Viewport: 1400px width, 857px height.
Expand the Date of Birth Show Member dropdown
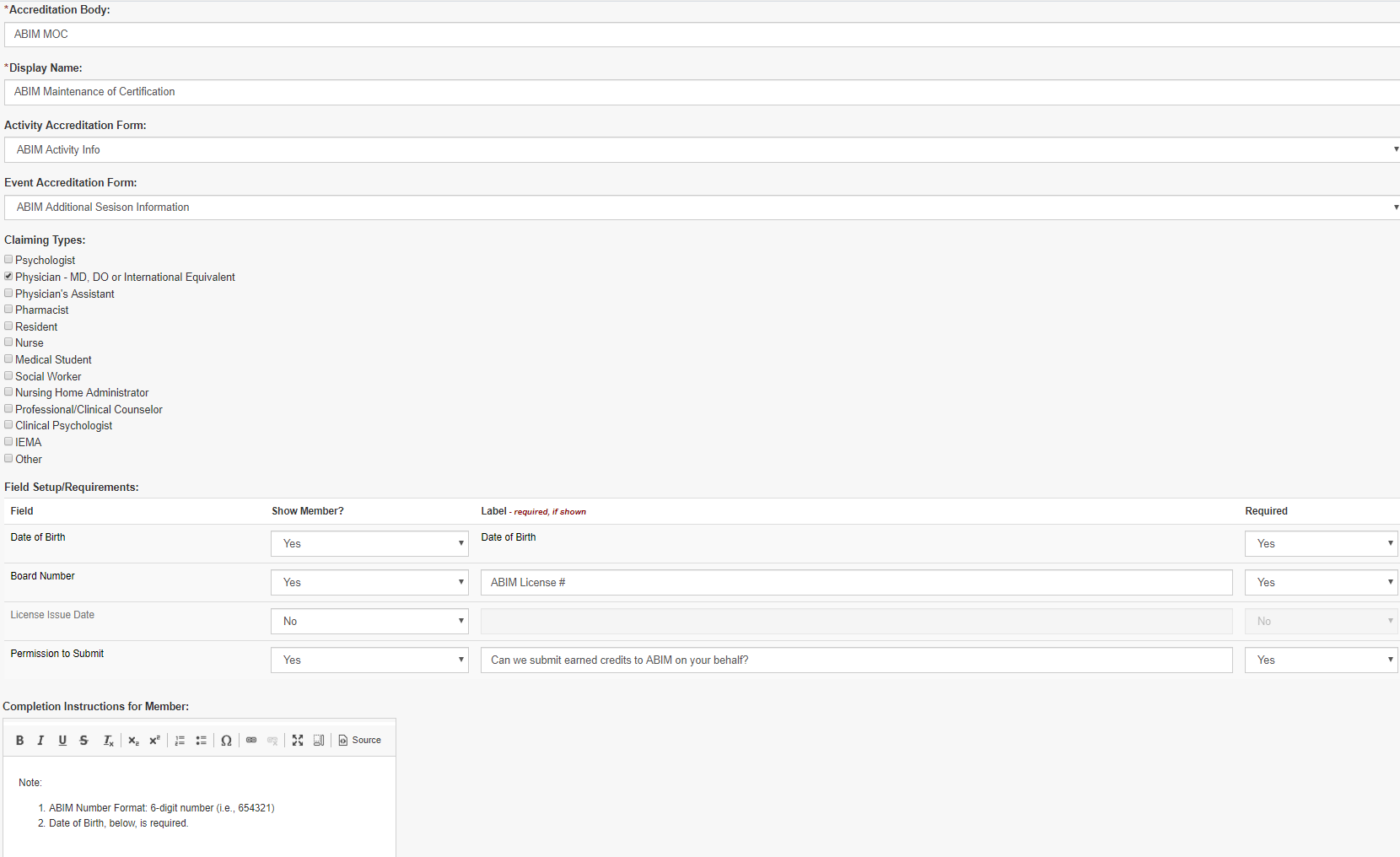coord(369,544)
